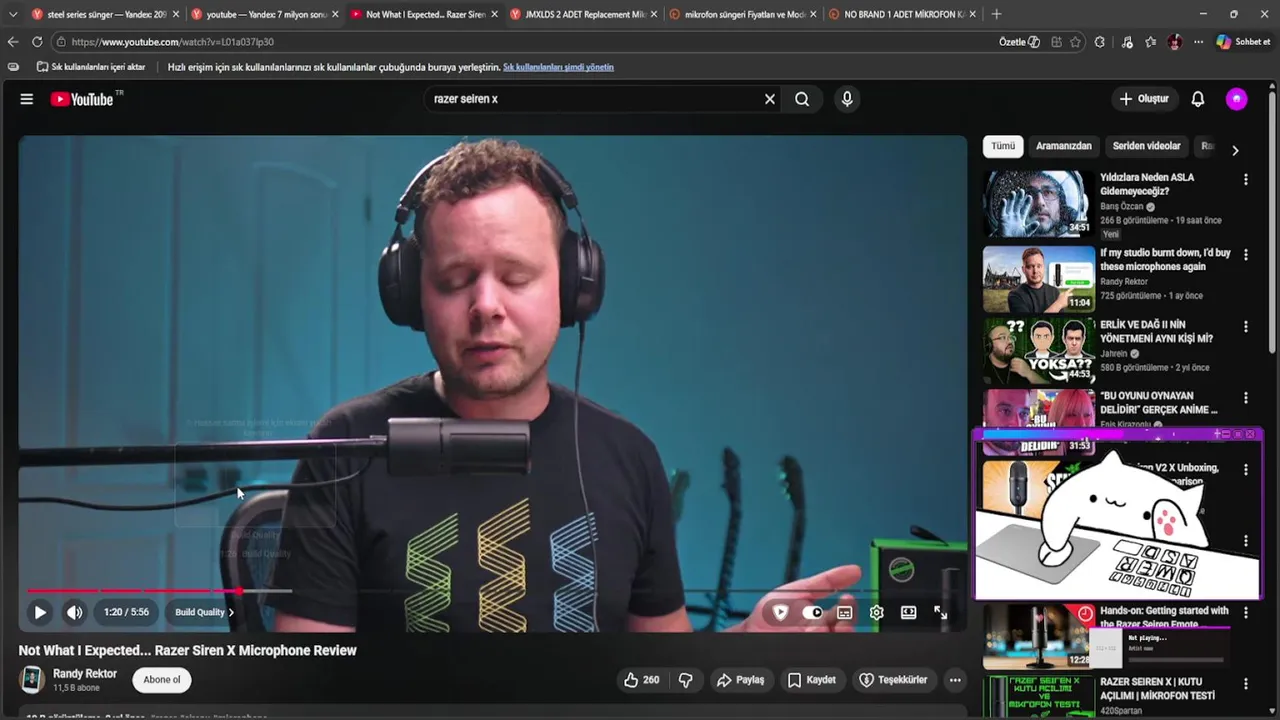Click the Teşekkürler thanks button
This screenshot has width=1280, height=720.
point(893,680)
